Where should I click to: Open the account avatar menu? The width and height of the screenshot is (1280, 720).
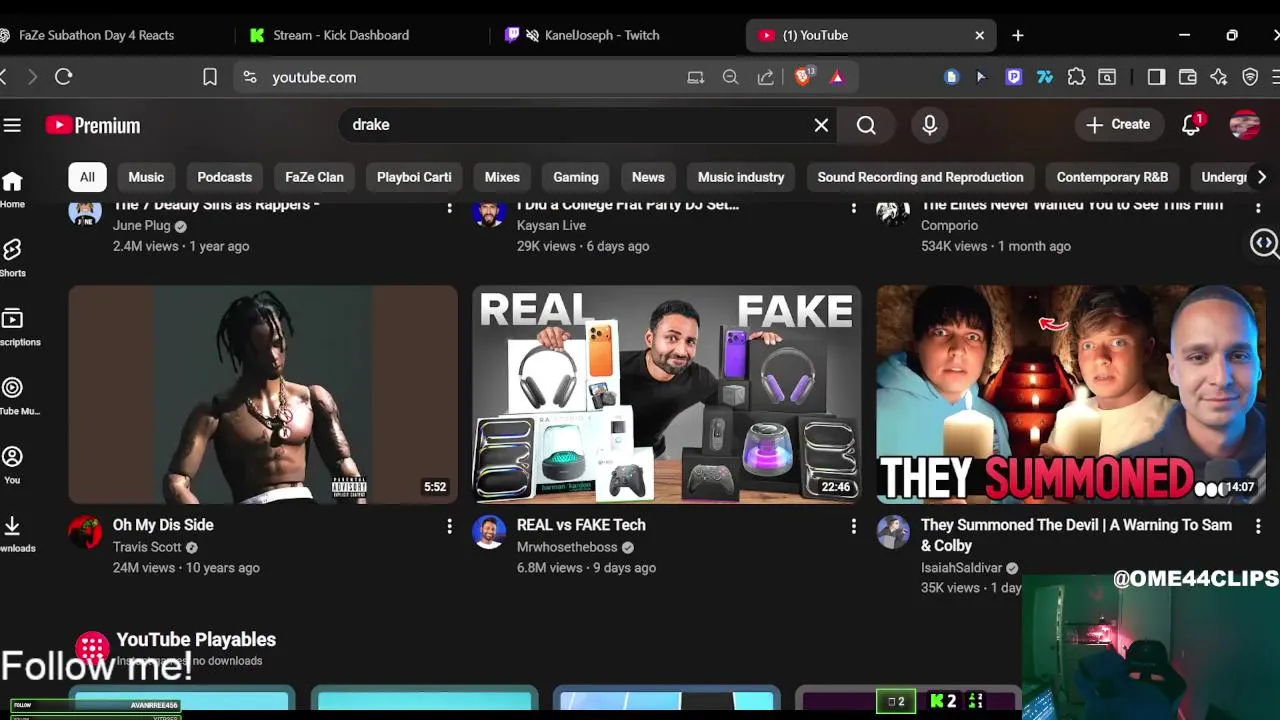pyautogui.click(x=1245, y=125)
